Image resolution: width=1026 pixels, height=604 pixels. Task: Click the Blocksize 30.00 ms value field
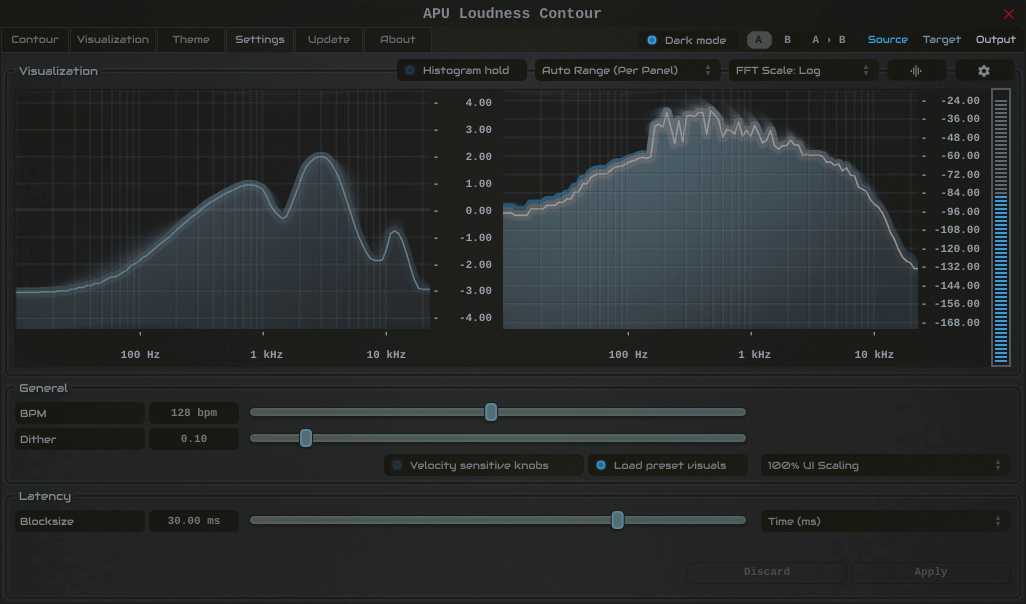(194, 522)
